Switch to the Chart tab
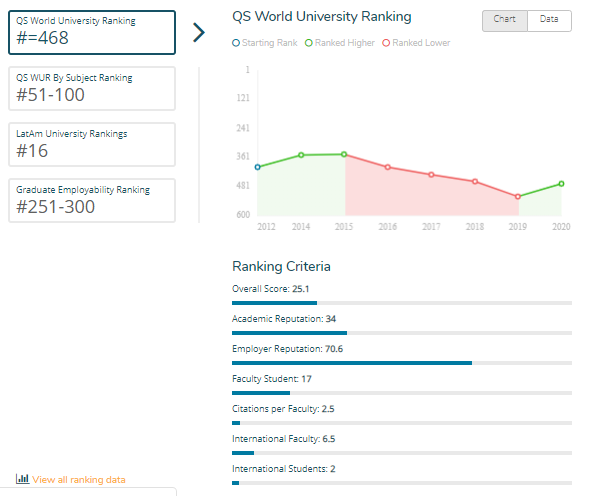 pyautogui.click(x=505, y=21)
